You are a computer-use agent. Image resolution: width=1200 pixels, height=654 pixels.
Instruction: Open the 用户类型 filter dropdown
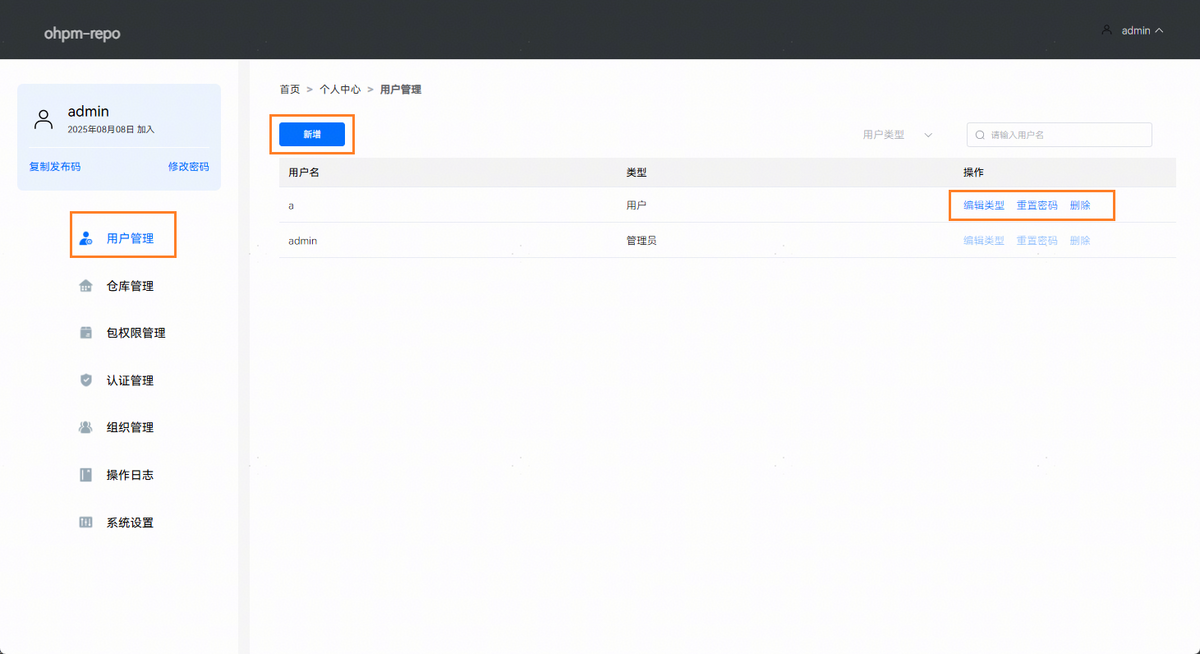point(897,135)
